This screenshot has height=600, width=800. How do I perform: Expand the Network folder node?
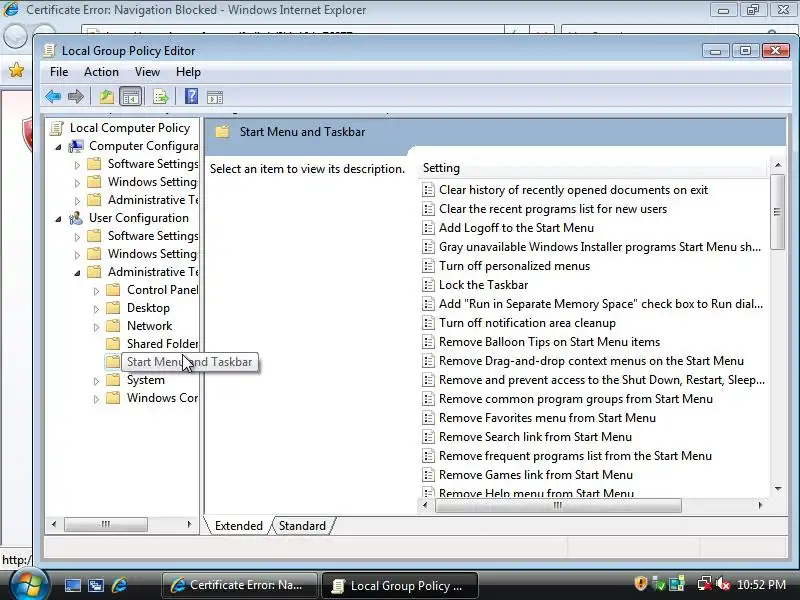pyautogui.click(x=96, y=327)
